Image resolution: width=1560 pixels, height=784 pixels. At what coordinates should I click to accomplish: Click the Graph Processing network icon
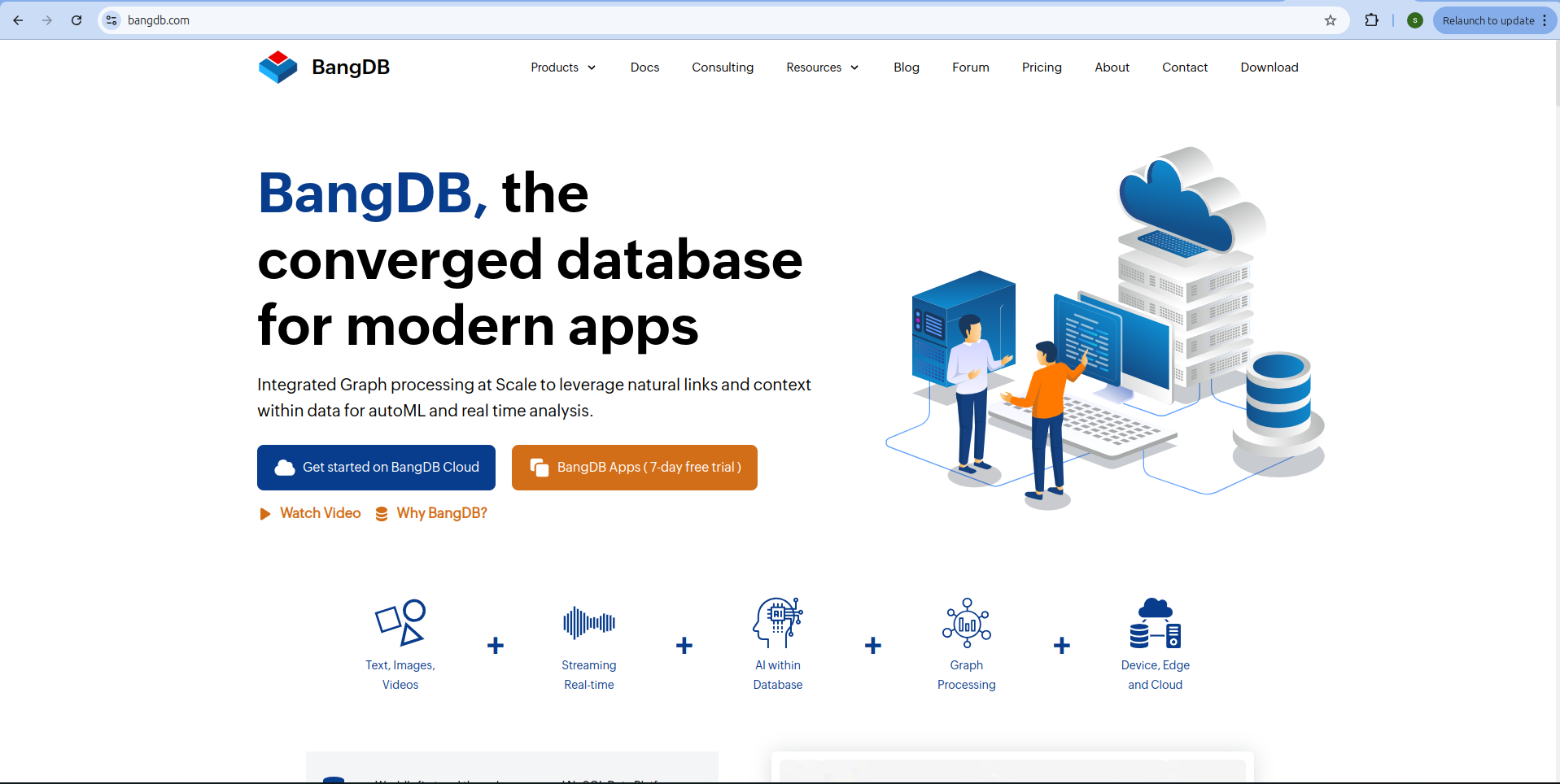tap(967, 623)
